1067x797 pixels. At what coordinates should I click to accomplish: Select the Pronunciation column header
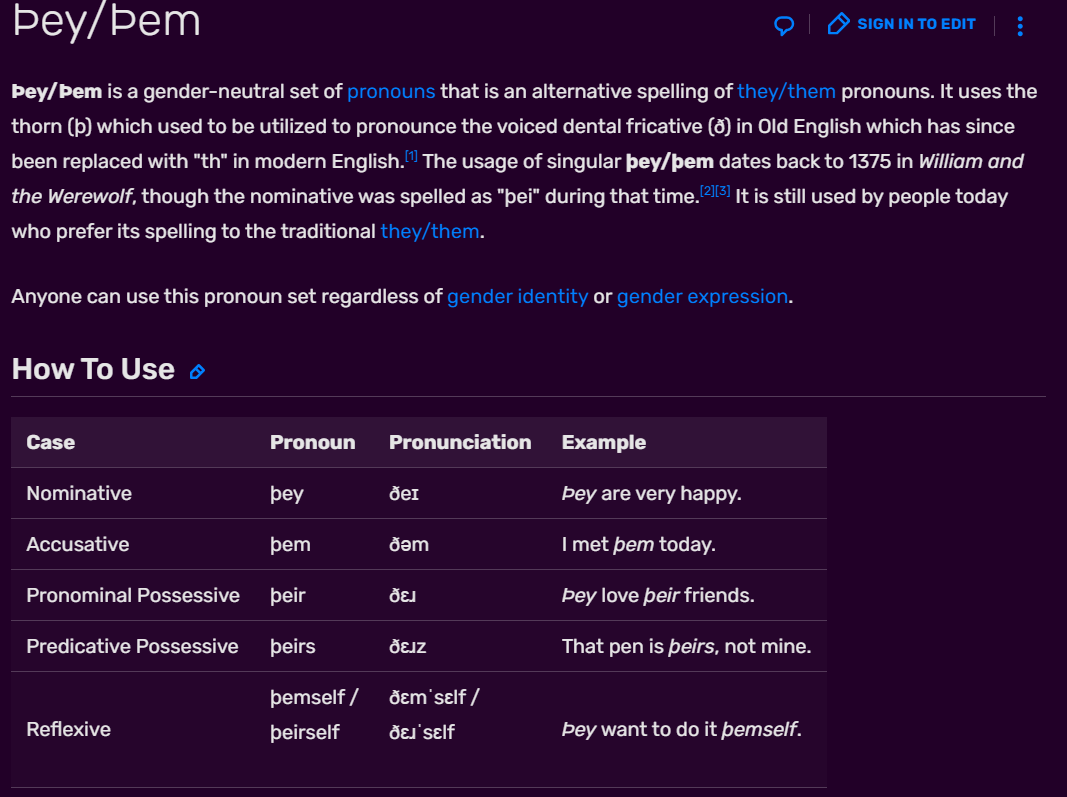(460, 442)
